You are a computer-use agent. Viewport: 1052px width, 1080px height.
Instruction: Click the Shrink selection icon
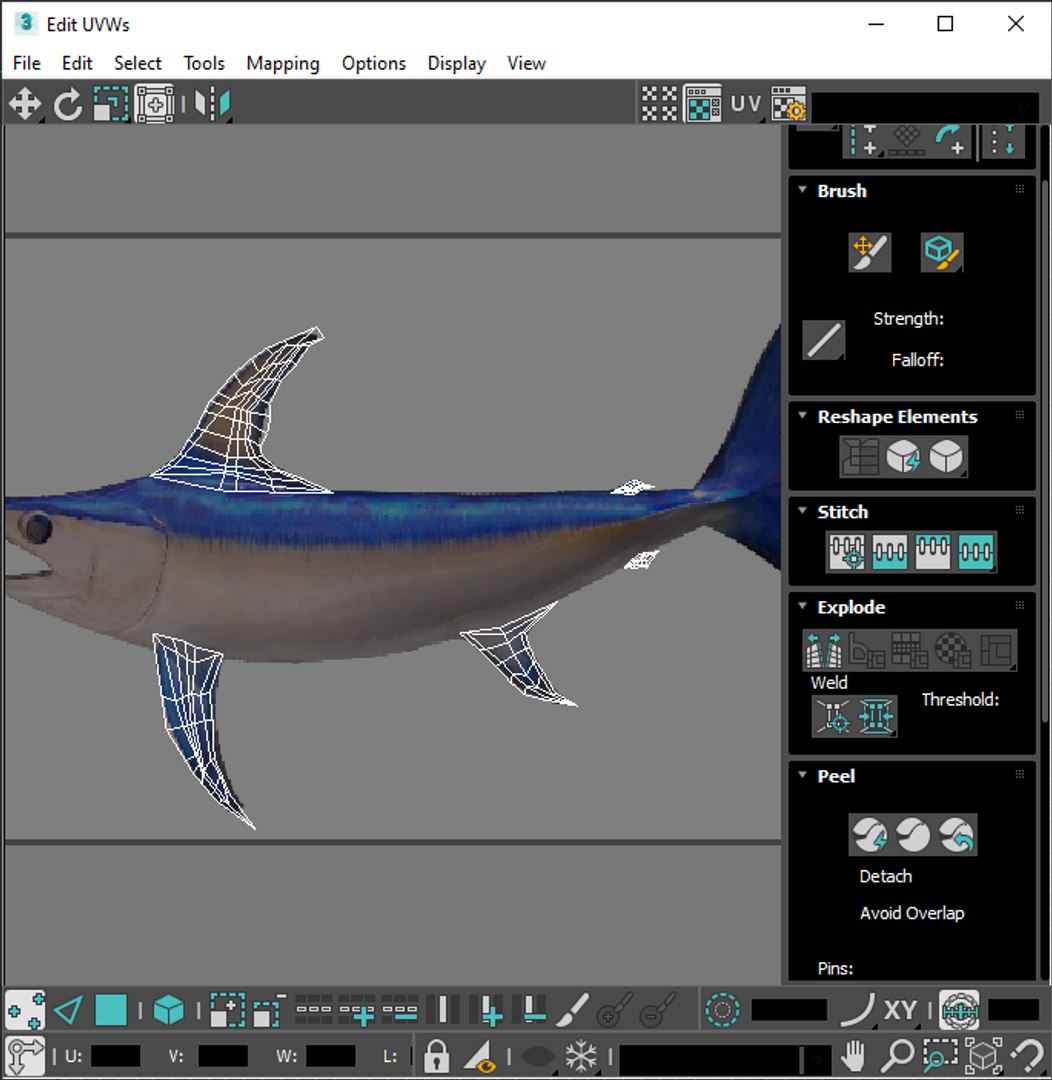coord(269,1010)
